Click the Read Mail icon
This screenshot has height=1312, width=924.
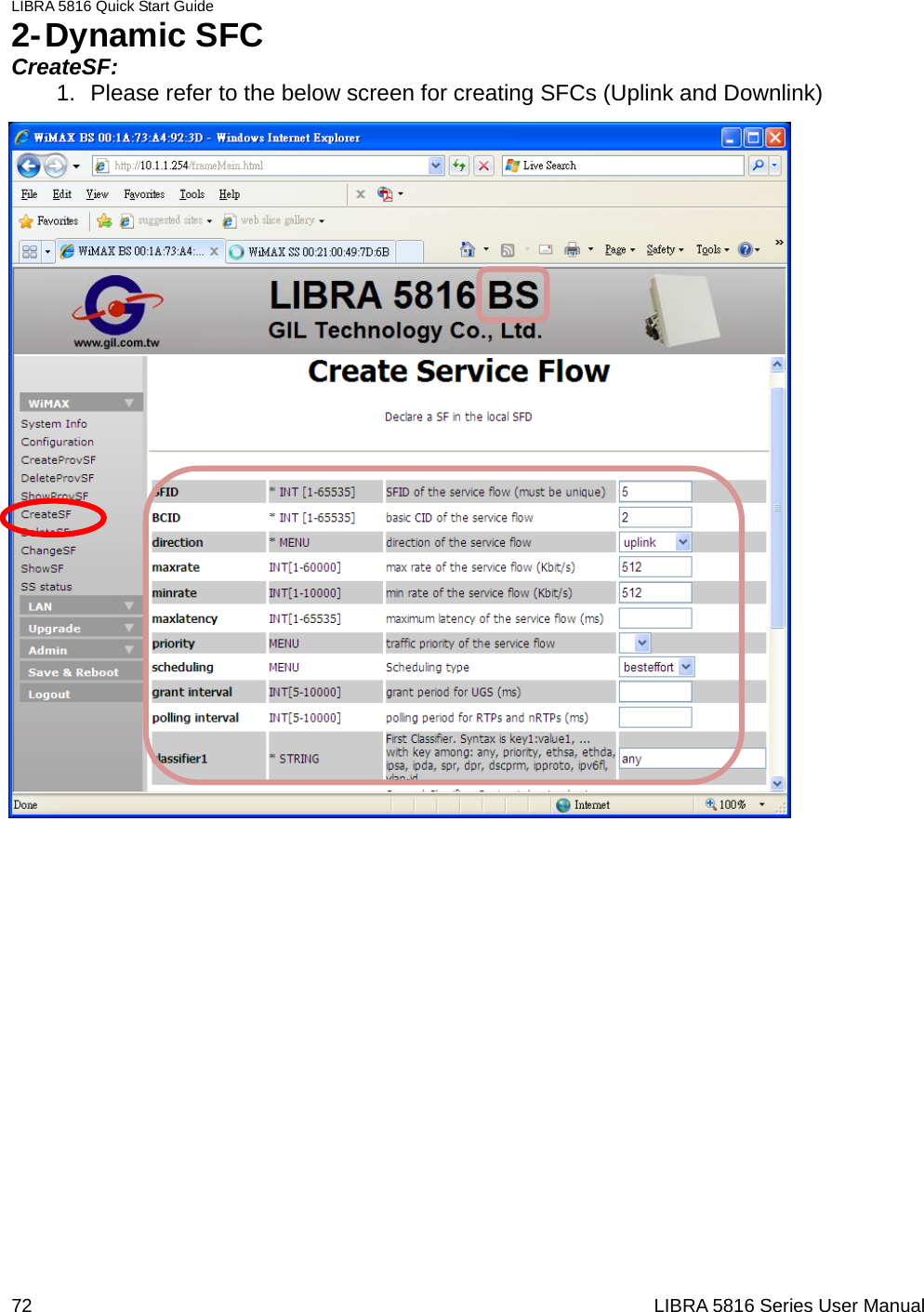[546, 249]
